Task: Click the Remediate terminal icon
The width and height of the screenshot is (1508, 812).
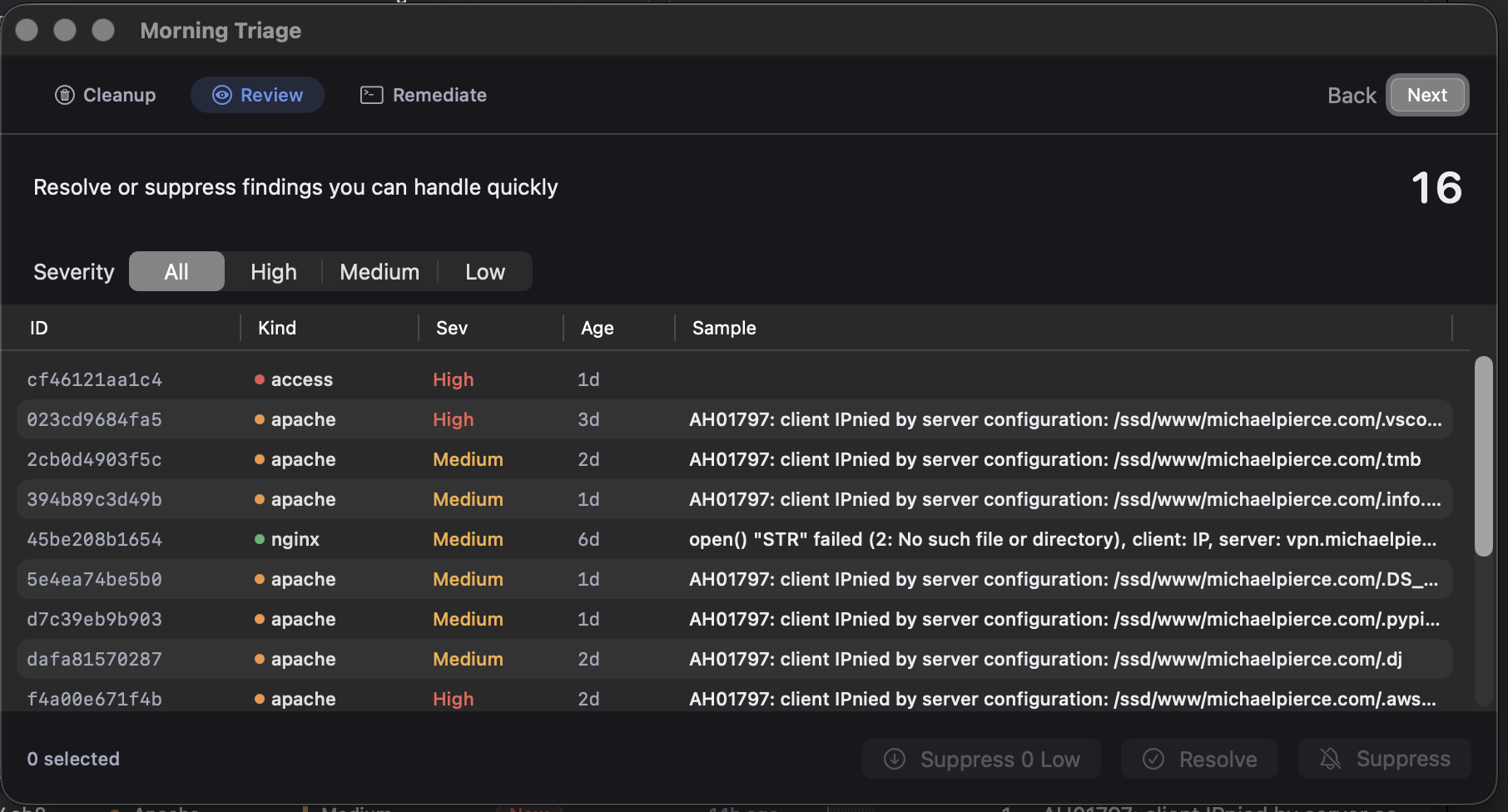Action: (371, 95)
